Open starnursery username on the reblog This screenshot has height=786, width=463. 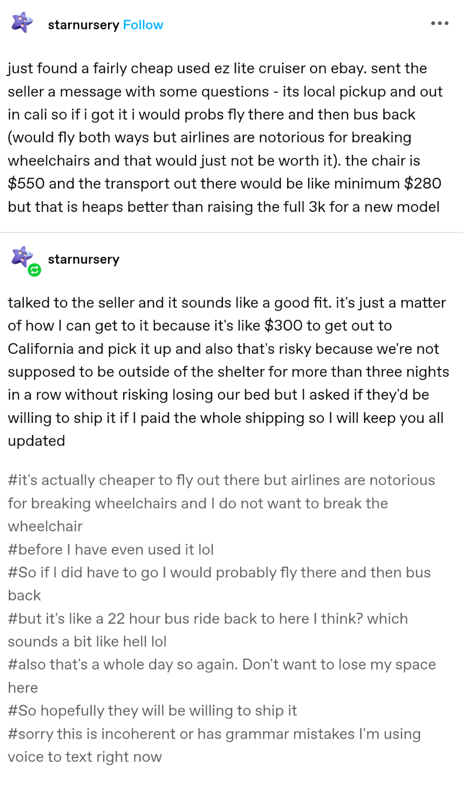point(83,259)
